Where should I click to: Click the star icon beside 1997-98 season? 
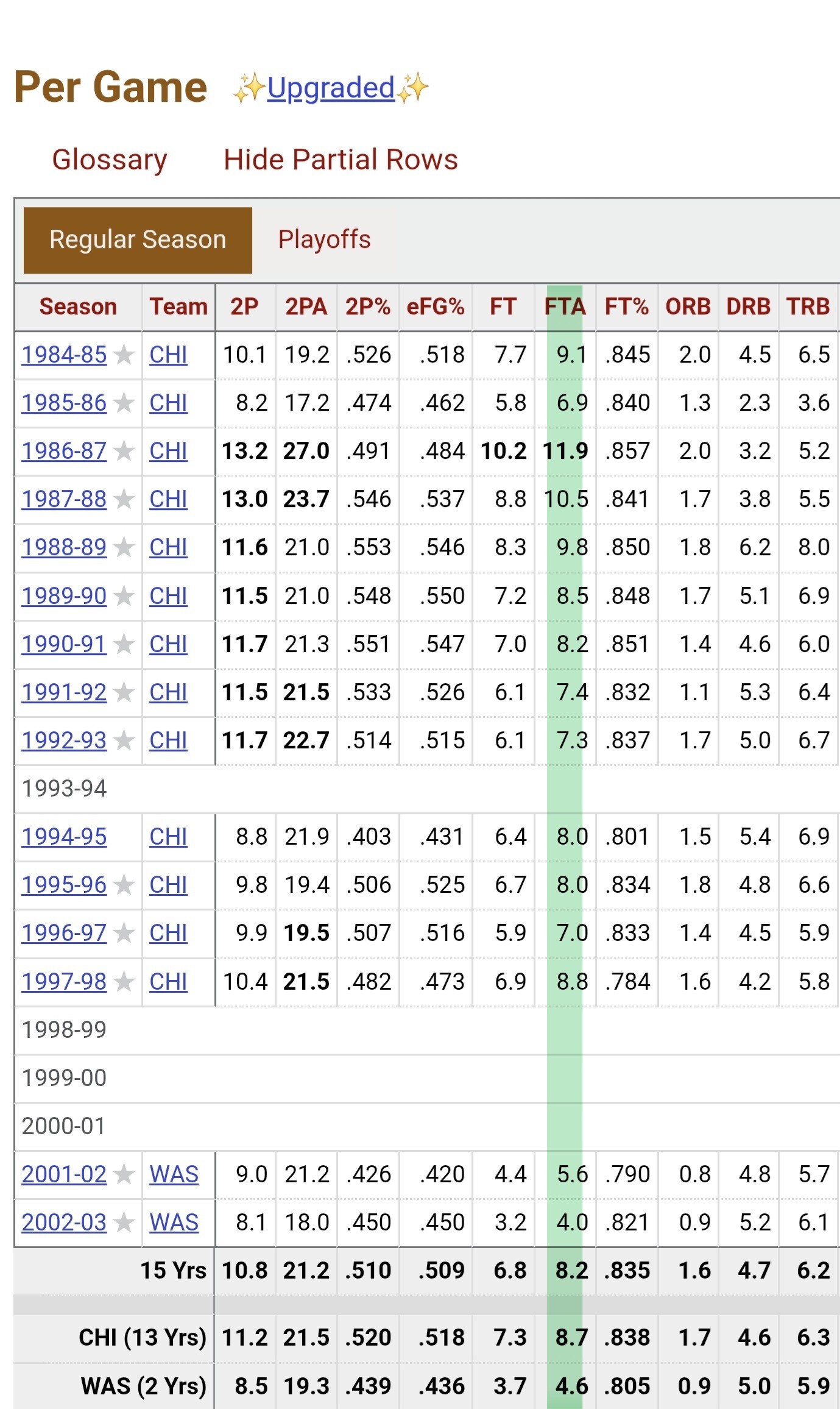tap(124, 982)
